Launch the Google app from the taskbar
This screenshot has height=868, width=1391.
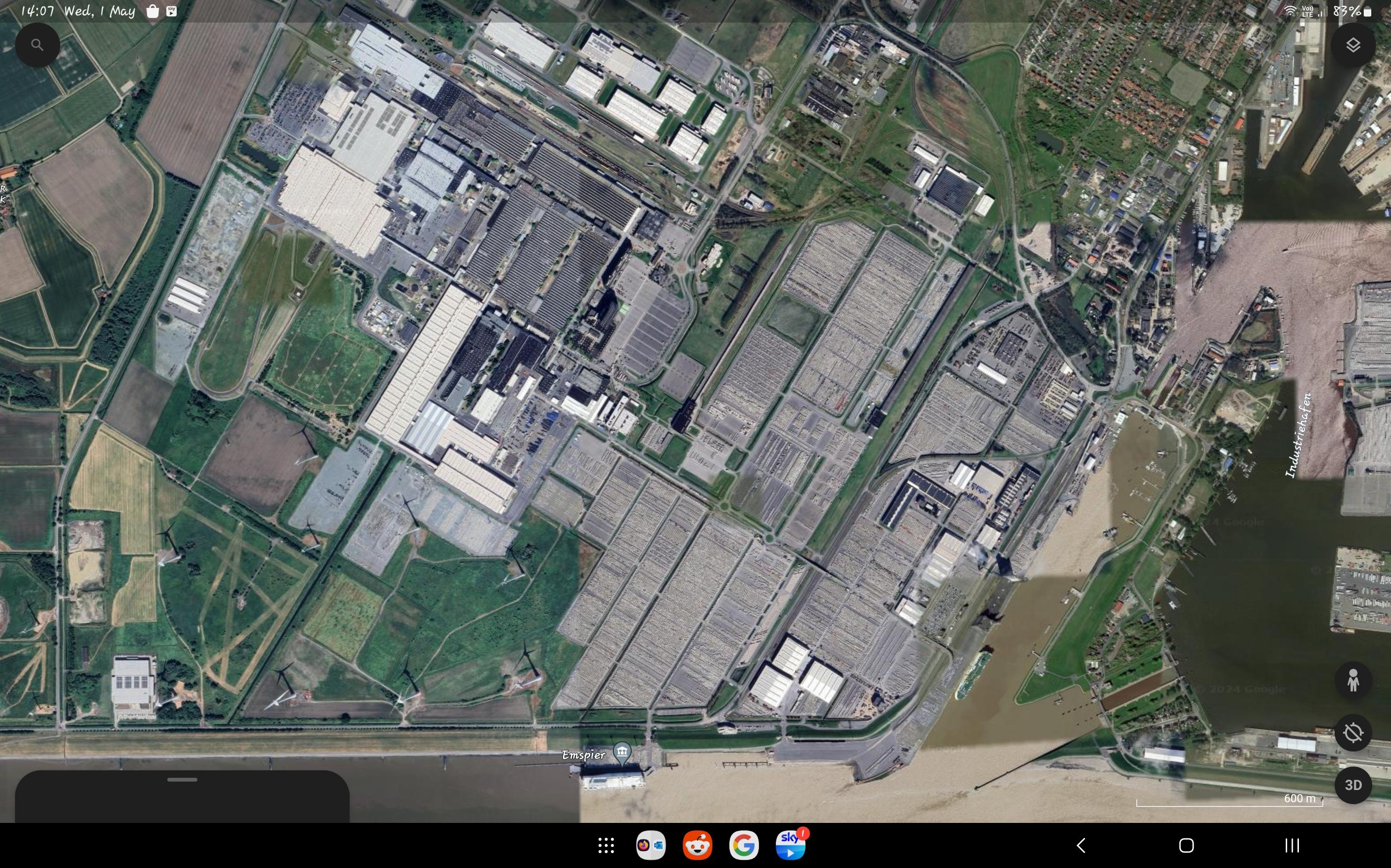pyautogui.click(x=744, y=845)
